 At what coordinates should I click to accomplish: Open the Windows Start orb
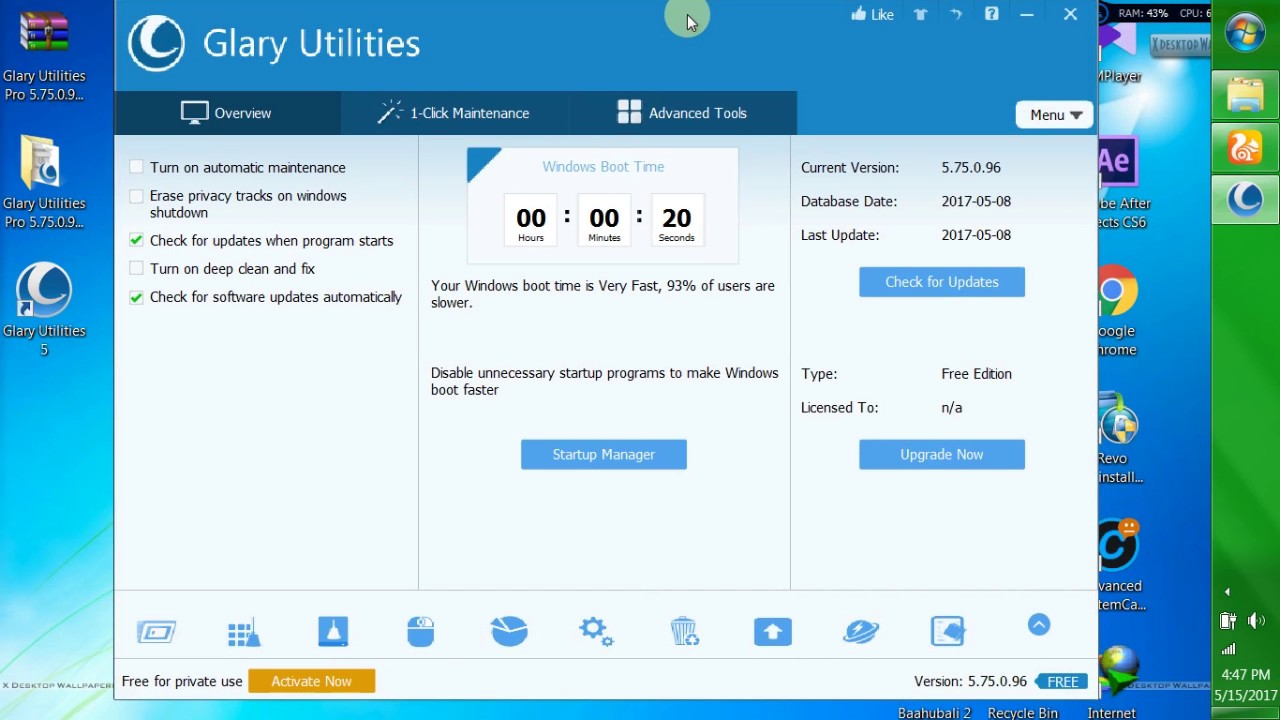[x=1245, y=33]
